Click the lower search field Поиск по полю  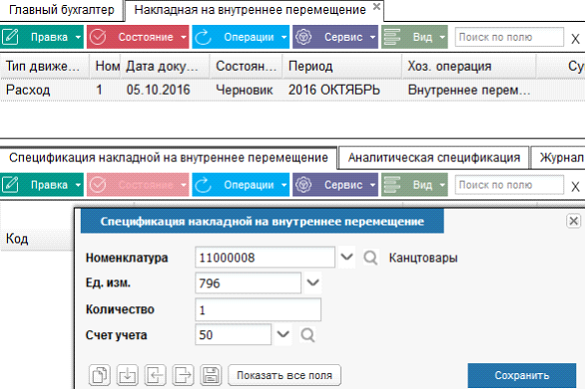click(x=509, y=185)
